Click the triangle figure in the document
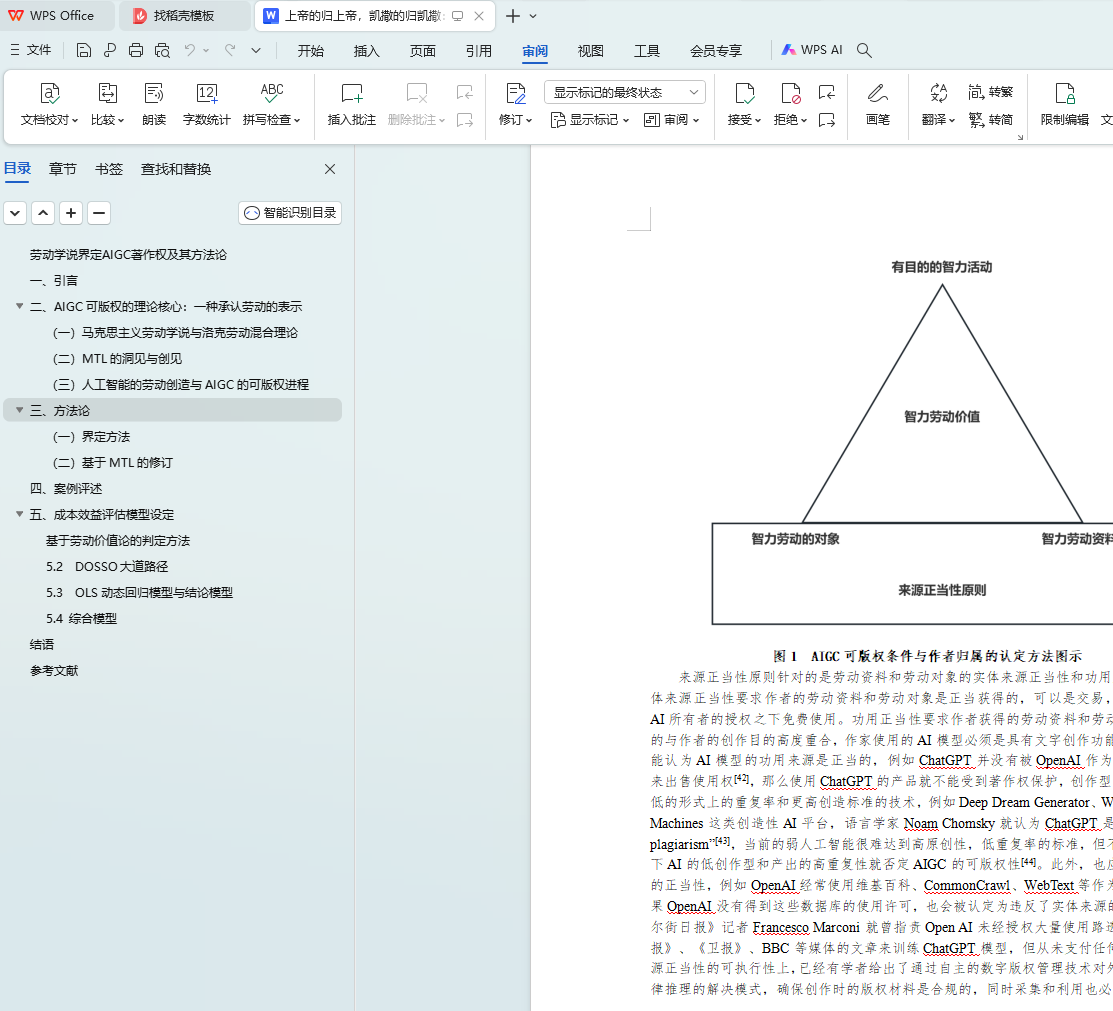 coord(942,405)
